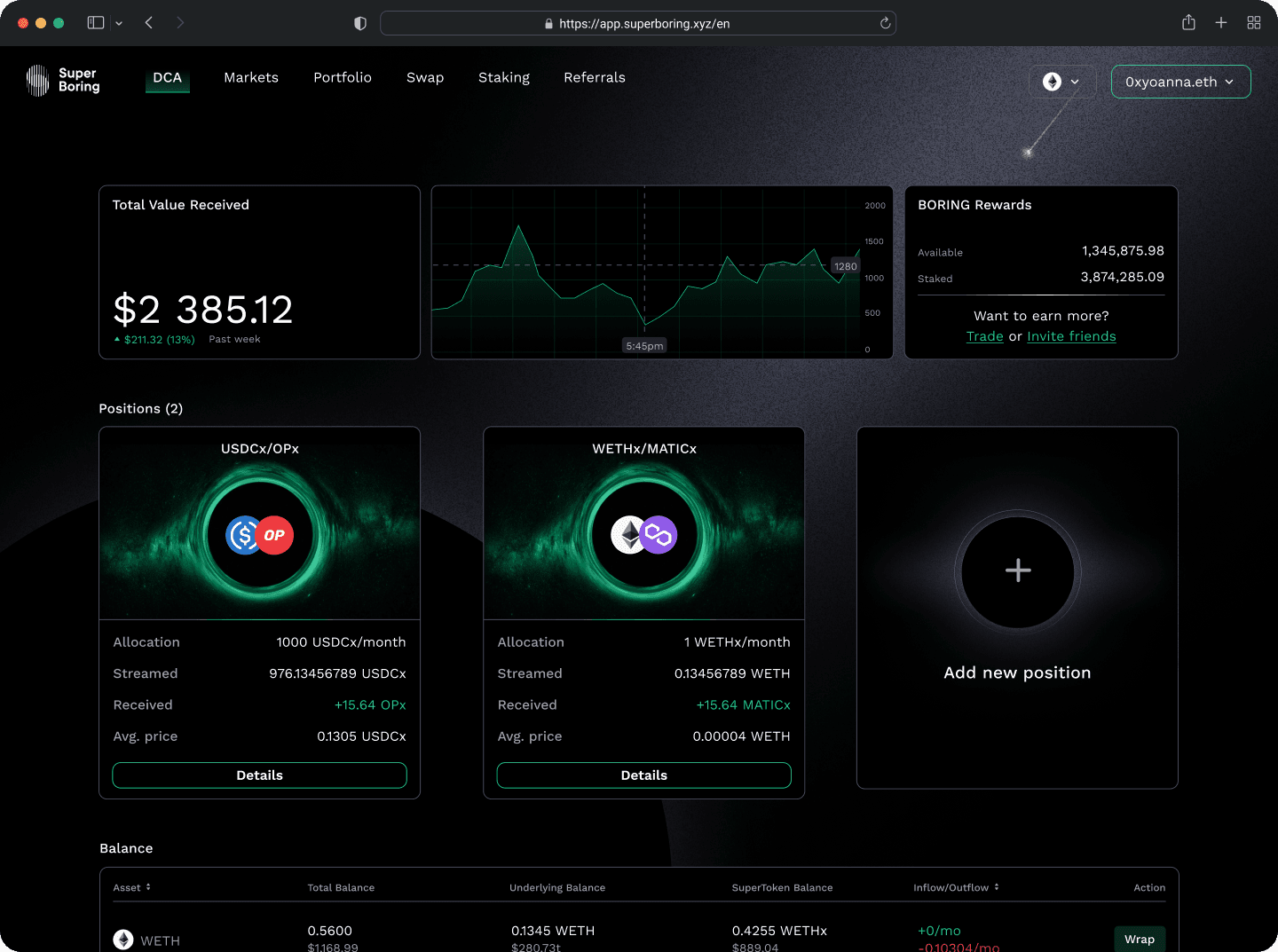The width and height of the screenshot is (1278, 952).
Task: Expand the sidebar options chevron
Action: coord(119,23)
